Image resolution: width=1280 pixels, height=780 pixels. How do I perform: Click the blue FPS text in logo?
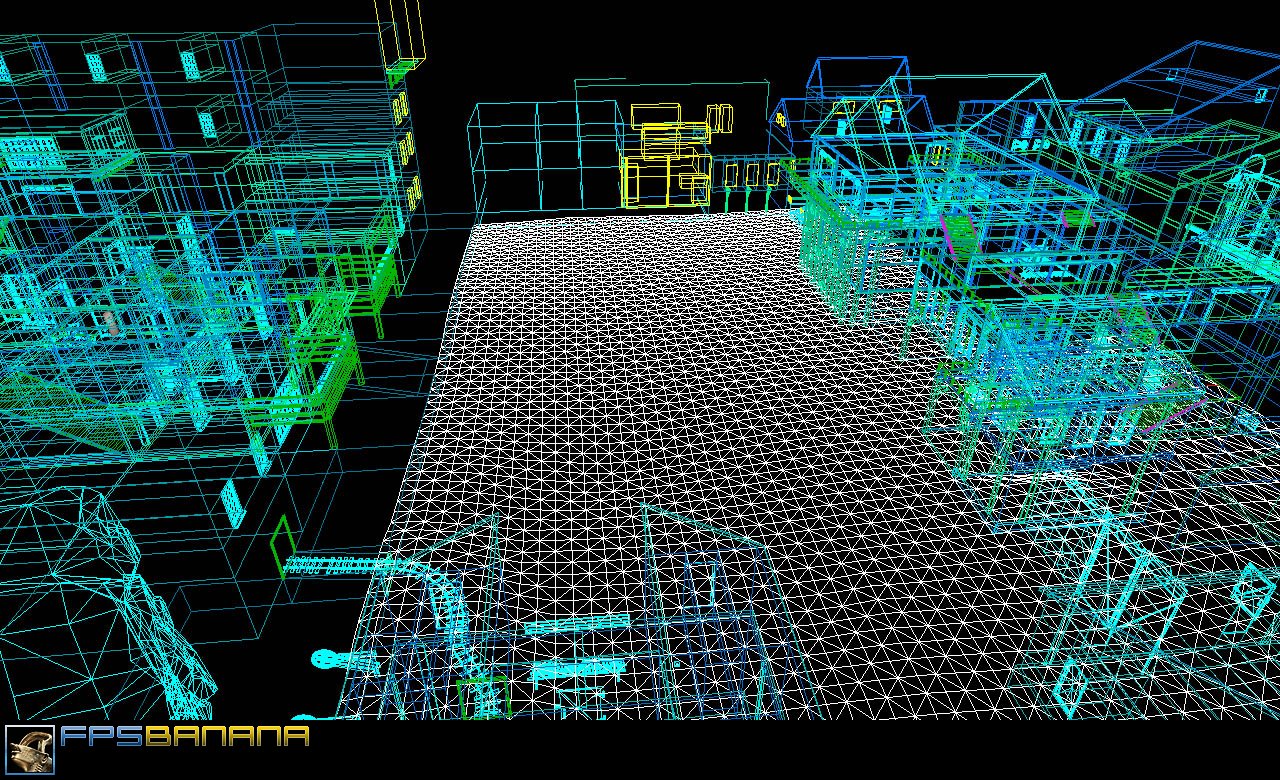pos(102,738)
